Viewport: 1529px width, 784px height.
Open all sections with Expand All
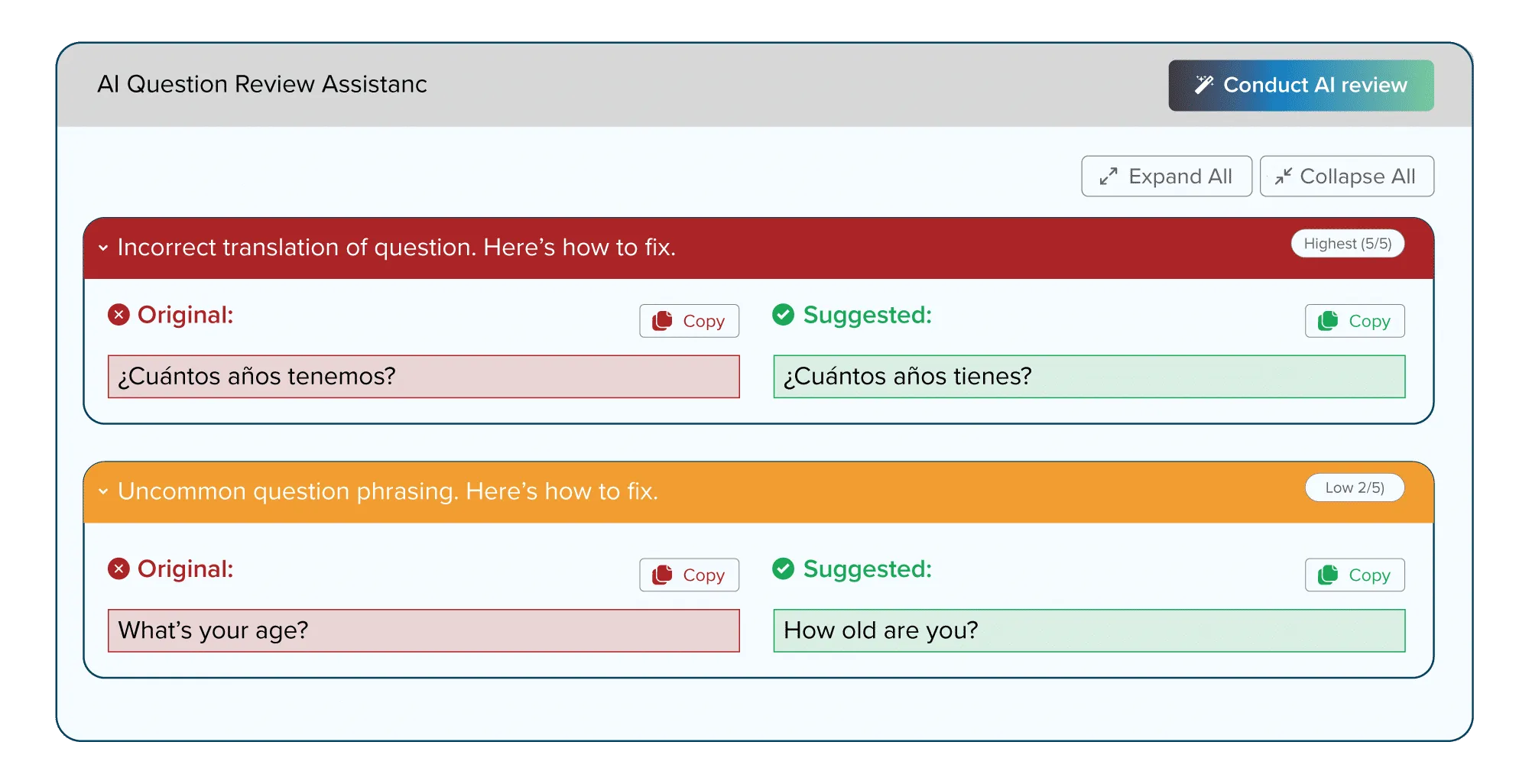[x=1167, y=176]
